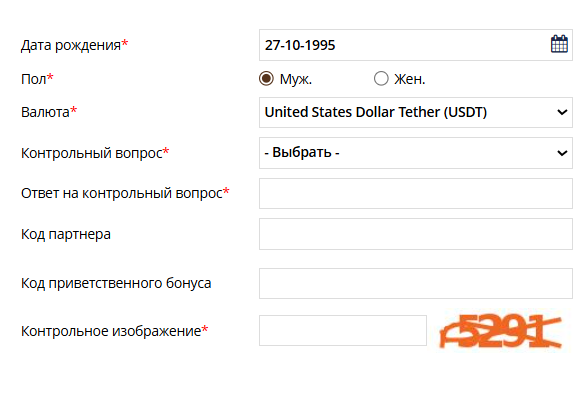This screenshot has height=399, width=585.
Task: Click the chevron arrow of the security question selector
Action: [562, 153]
